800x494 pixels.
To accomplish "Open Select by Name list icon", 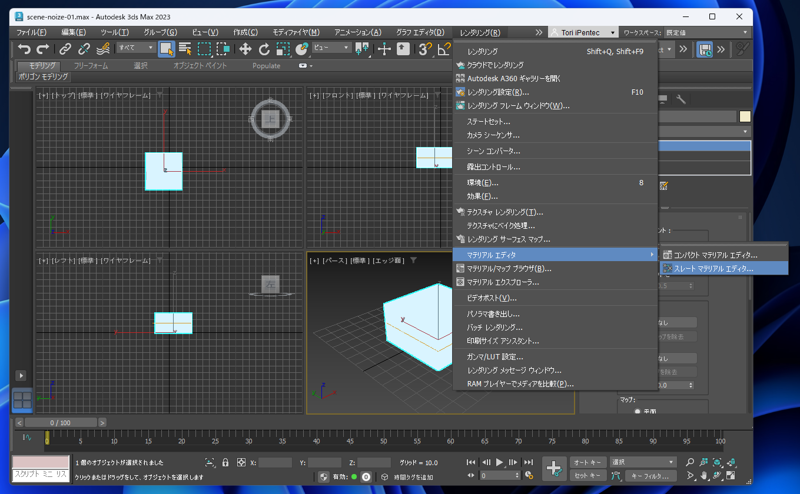I will (185, 49).
